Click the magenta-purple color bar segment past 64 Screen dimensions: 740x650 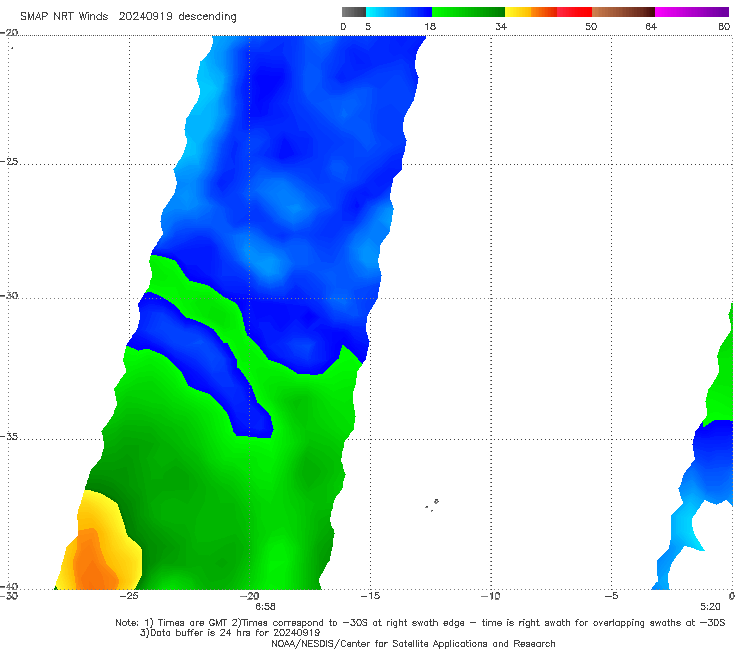pos(692,12)
